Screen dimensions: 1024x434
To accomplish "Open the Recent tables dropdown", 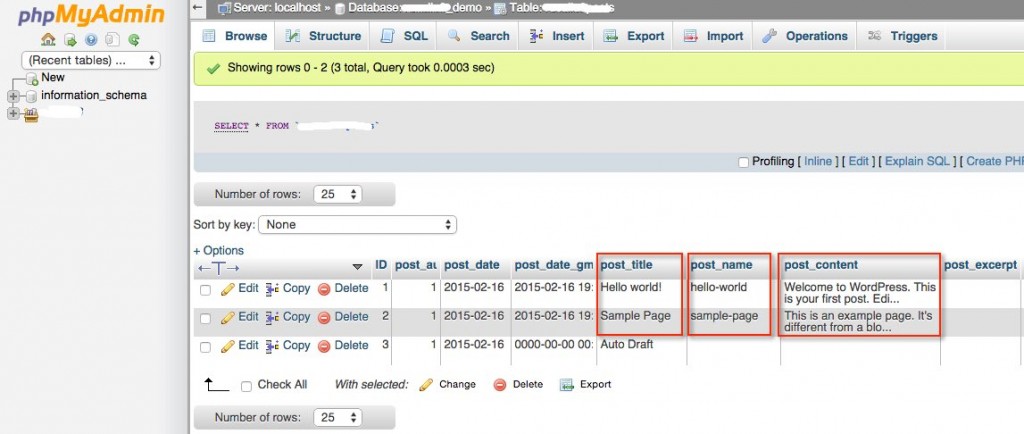I will tap(91, 60).
